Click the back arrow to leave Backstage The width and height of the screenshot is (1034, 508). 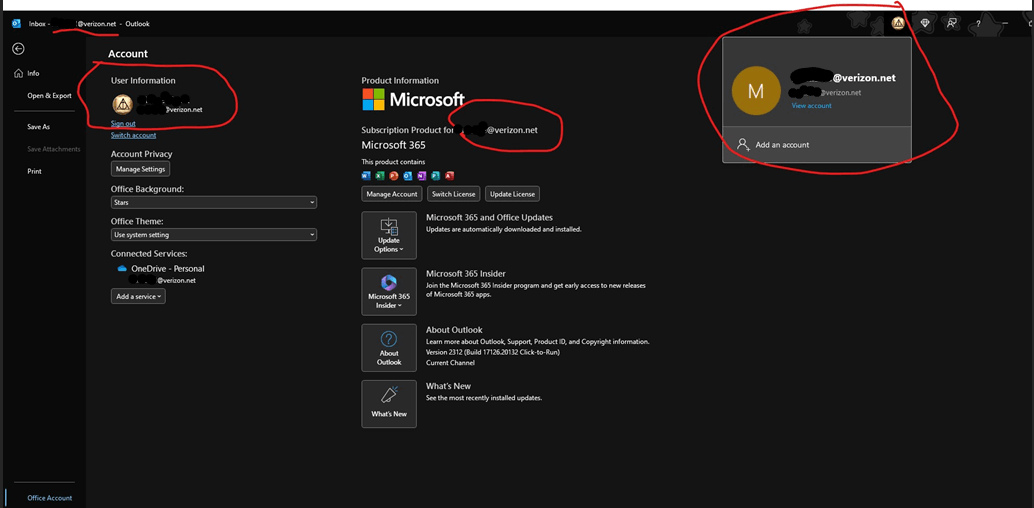pyautogui.click(x=18, y=48)
